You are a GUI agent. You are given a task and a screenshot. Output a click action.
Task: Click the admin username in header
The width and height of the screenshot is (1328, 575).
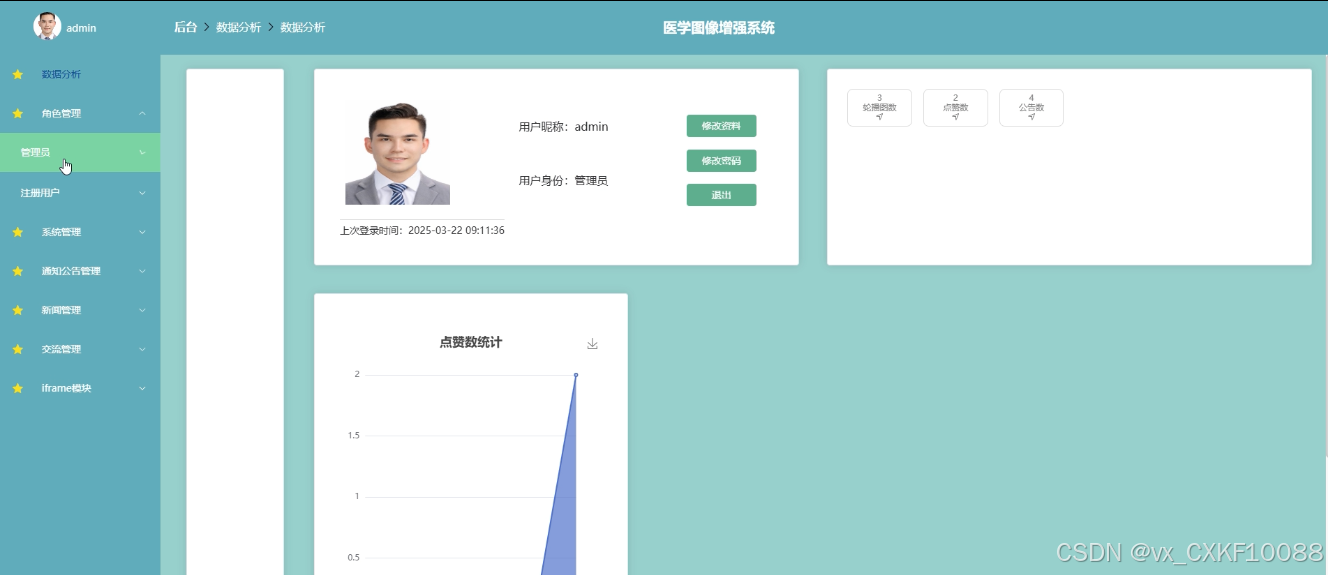click(81, 28)
